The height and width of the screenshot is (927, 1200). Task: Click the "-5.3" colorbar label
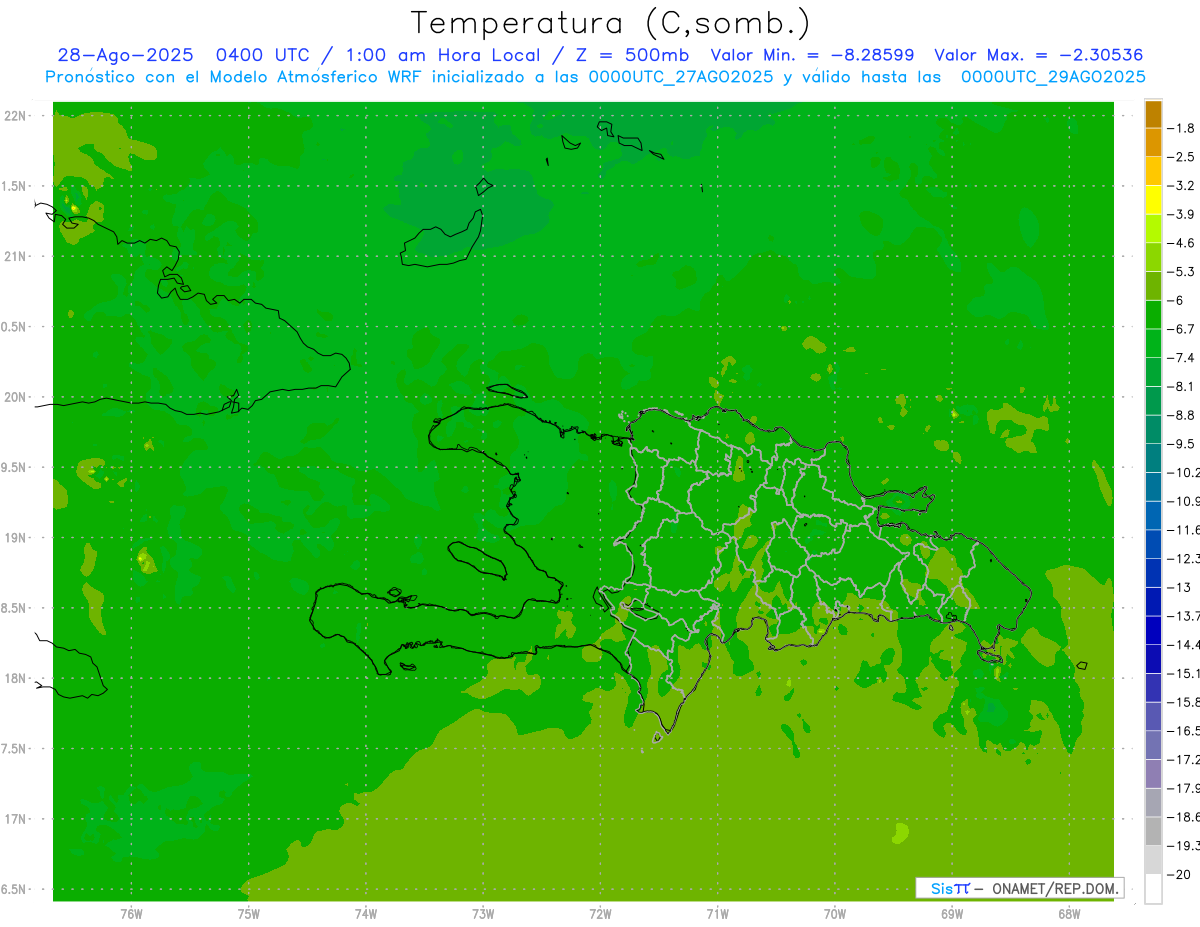pyautogui.click(x=1181, y=272)
